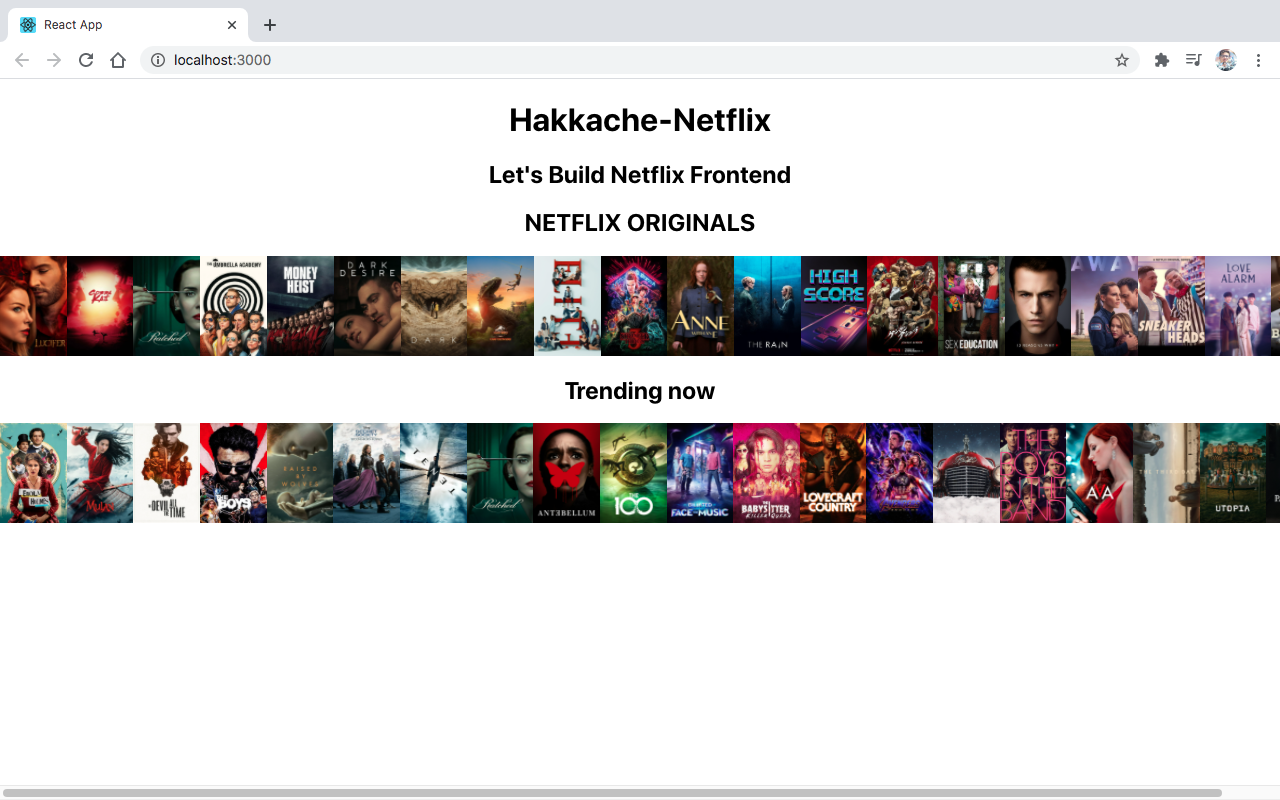Screen dimensions: 1280x800
Task: Open The Third Day poster
Action: (x=1167, y=473)
